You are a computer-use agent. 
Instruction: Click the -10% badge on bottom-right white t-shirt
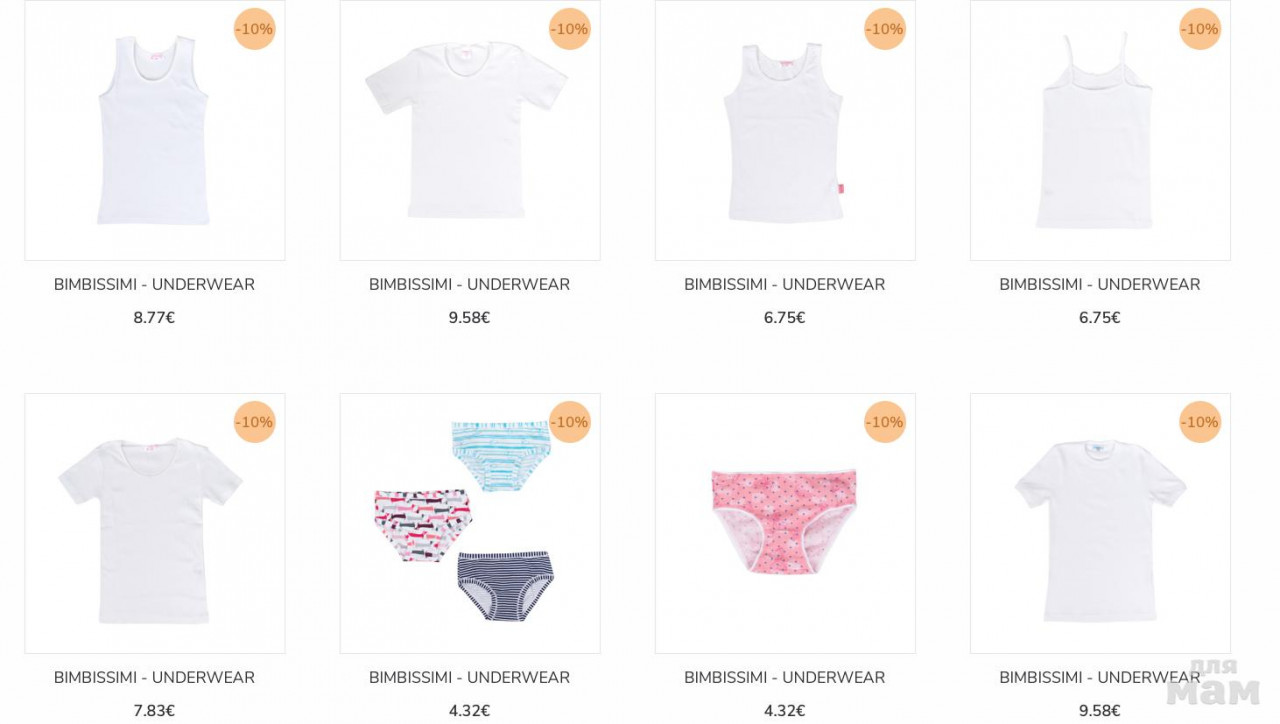click(x=1200, y=422)
